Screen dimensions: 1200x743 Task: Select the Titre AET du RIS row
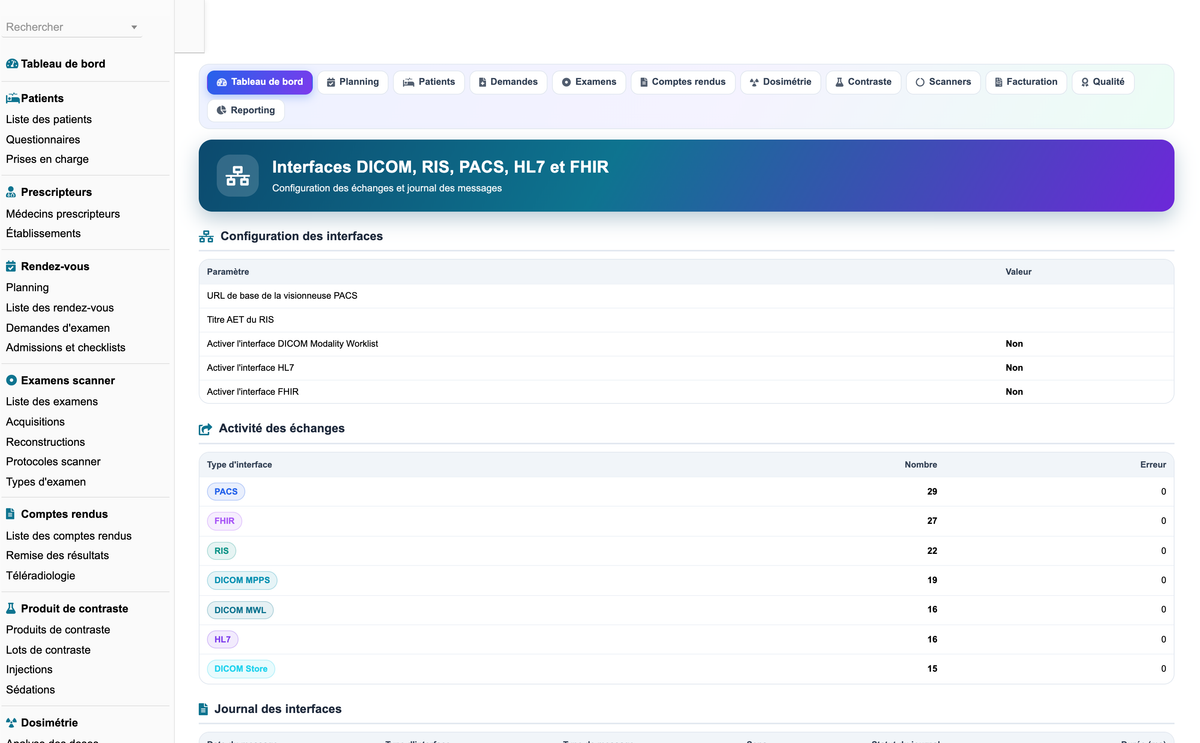click(686, 320)
